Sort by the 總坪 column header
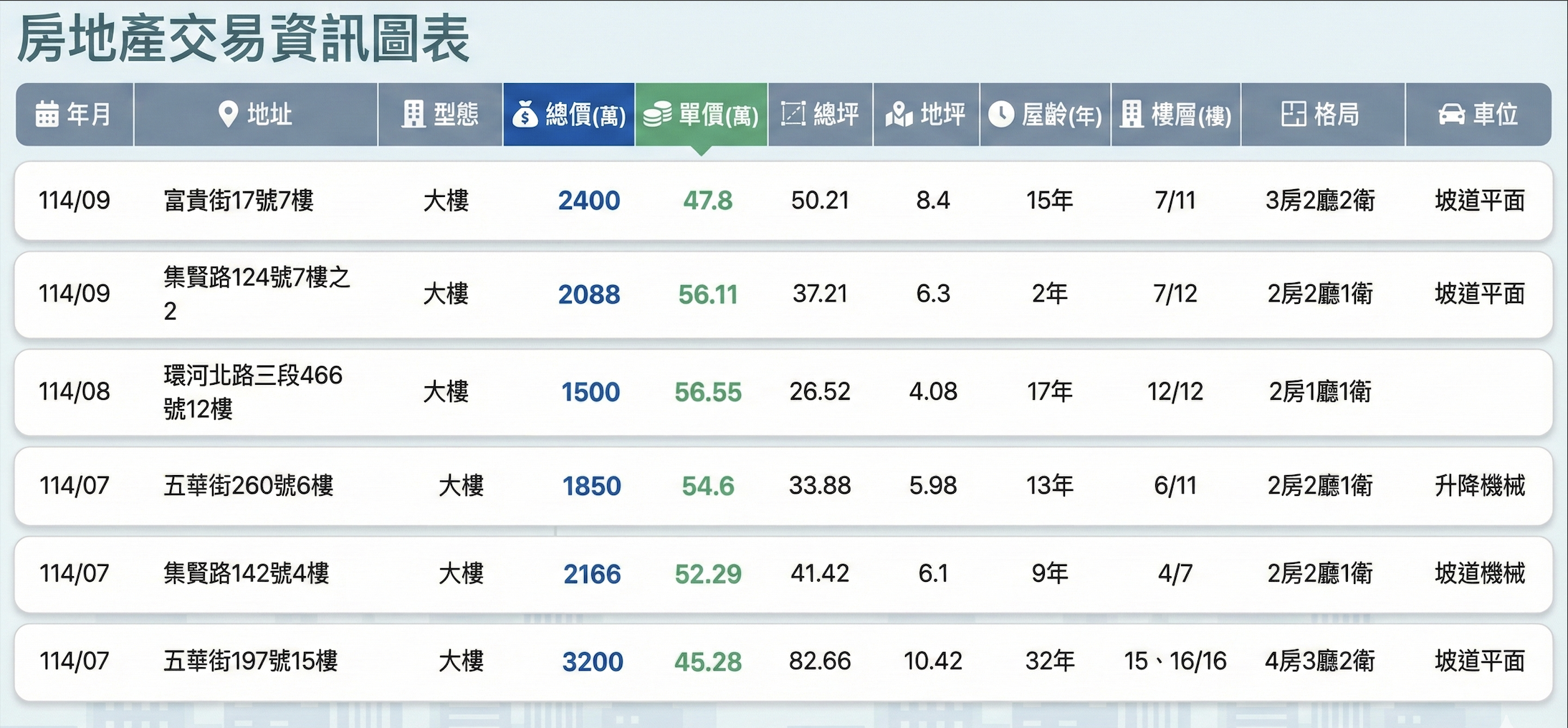Screen dimensions: 1568x728 821,115
